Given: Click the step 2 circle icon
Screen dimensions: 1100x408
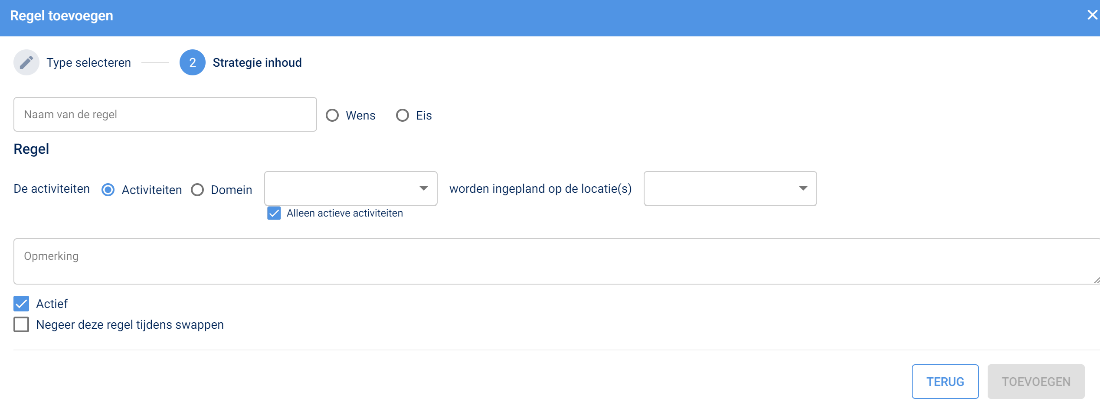Looking at the screenshot, I should pos(192,62).
